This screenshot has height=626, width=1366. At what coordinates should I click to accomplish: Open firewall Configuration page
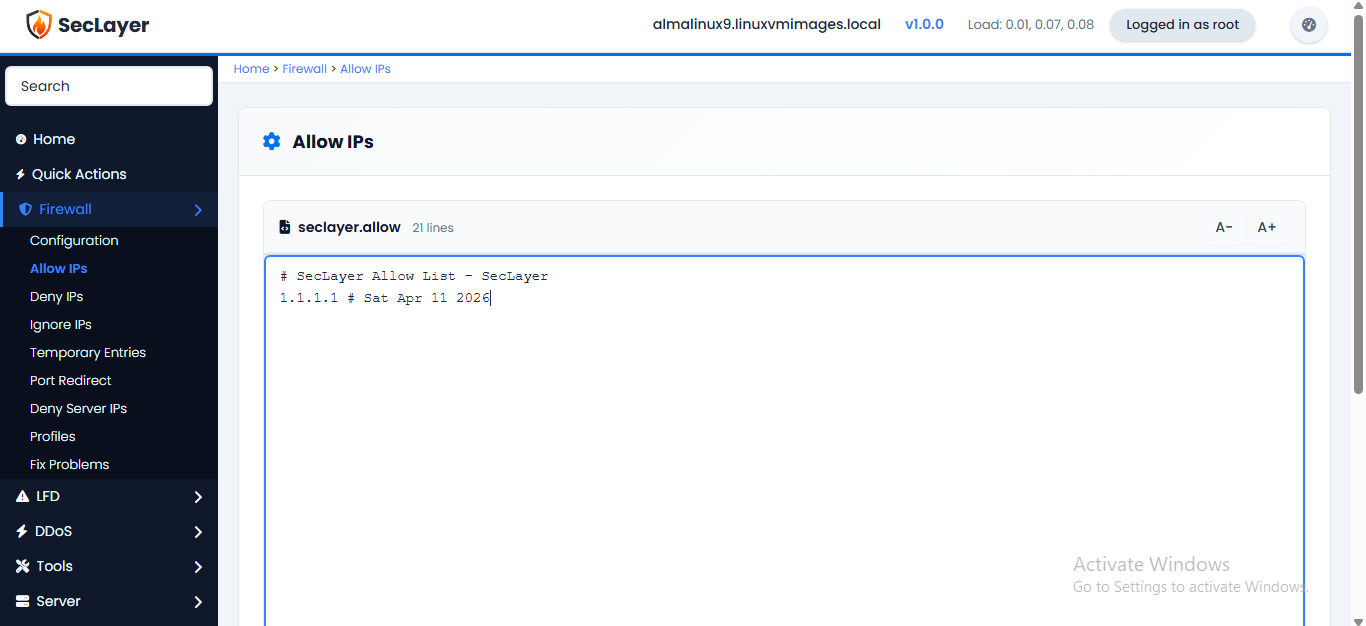tap(74, 240)
